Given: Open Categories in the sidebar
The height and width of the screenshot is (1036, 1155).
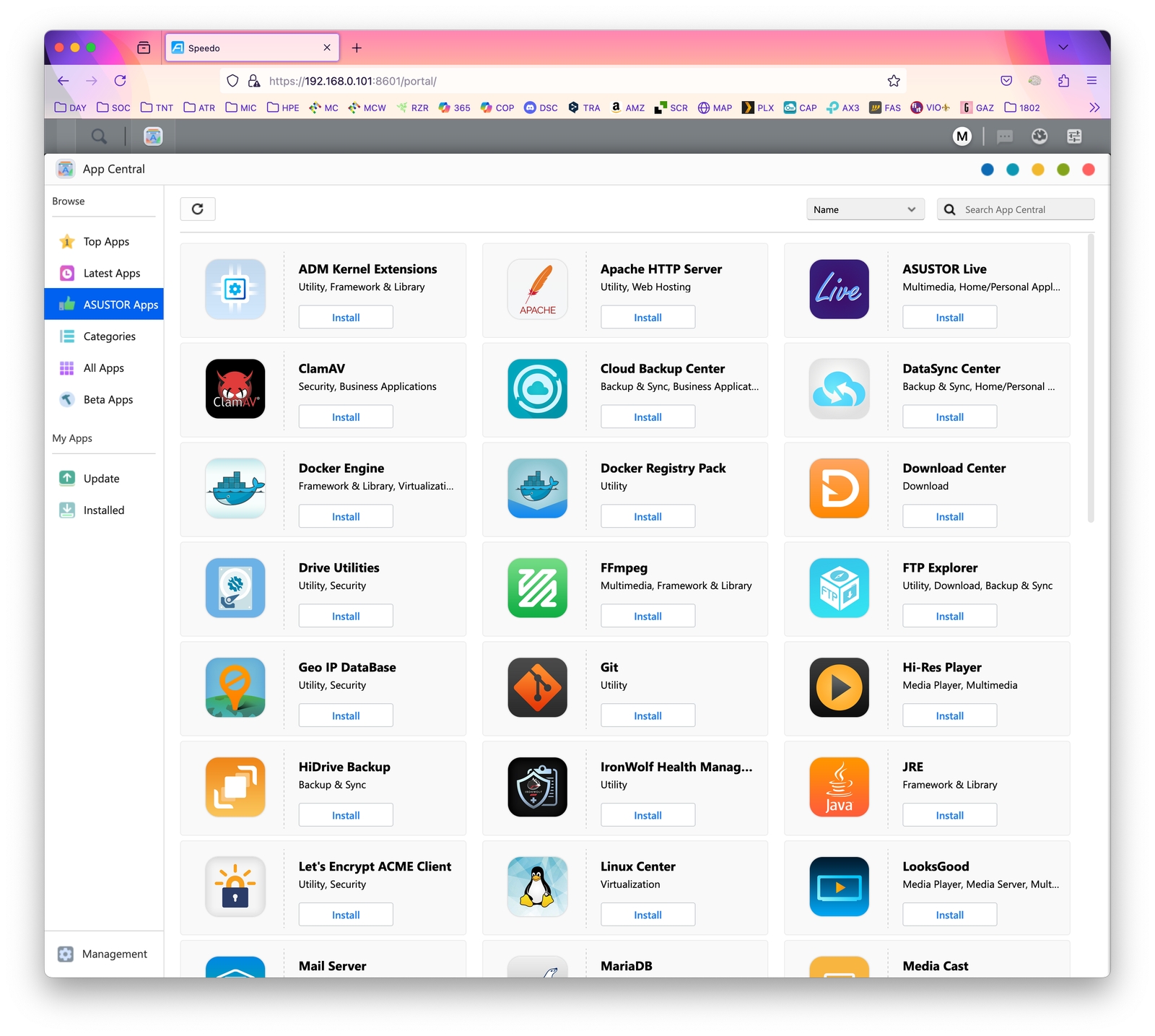Looking at the screenshot, I should 104,336.
